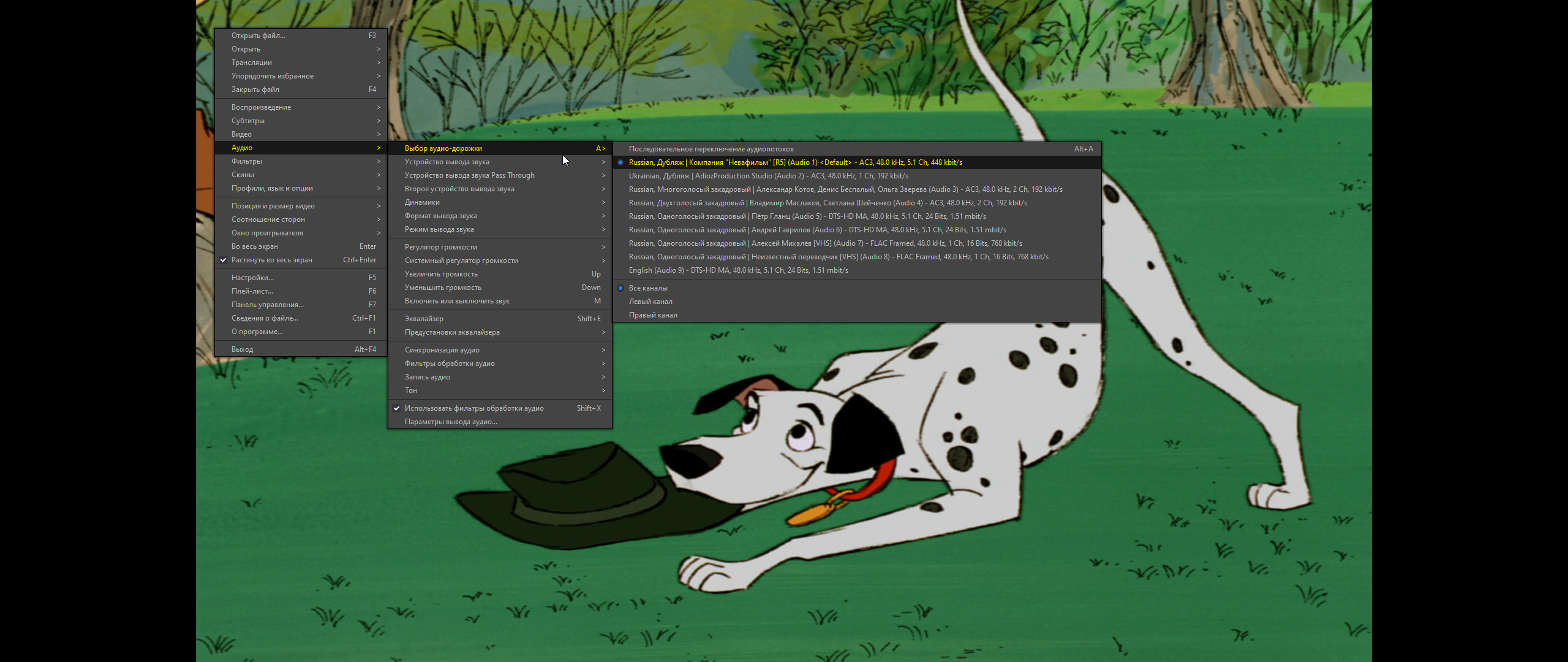This screenshot has height=662, width=1568.
Task: Open 'Сведения о файле...' entry
Action: pos(301,318)
